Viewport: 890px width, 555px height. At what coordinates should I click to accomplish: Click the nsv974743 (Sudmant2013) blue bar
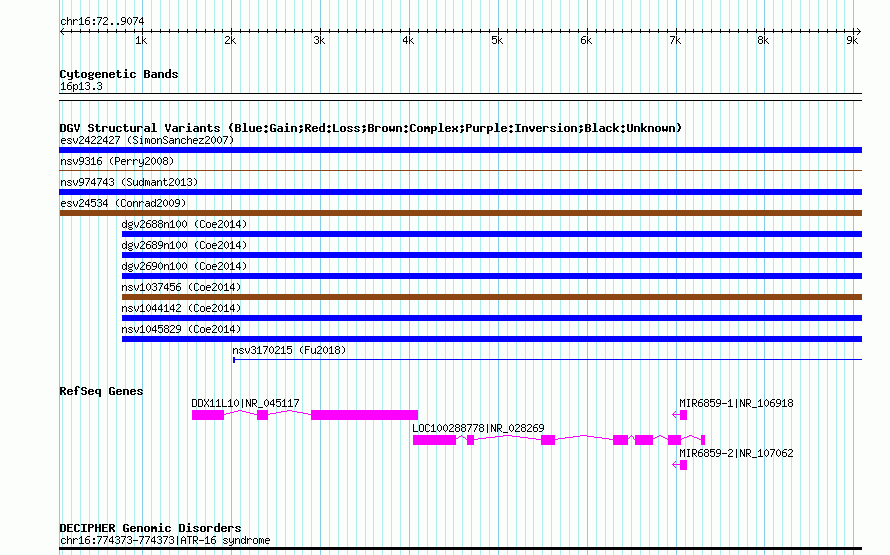(460, 192)
